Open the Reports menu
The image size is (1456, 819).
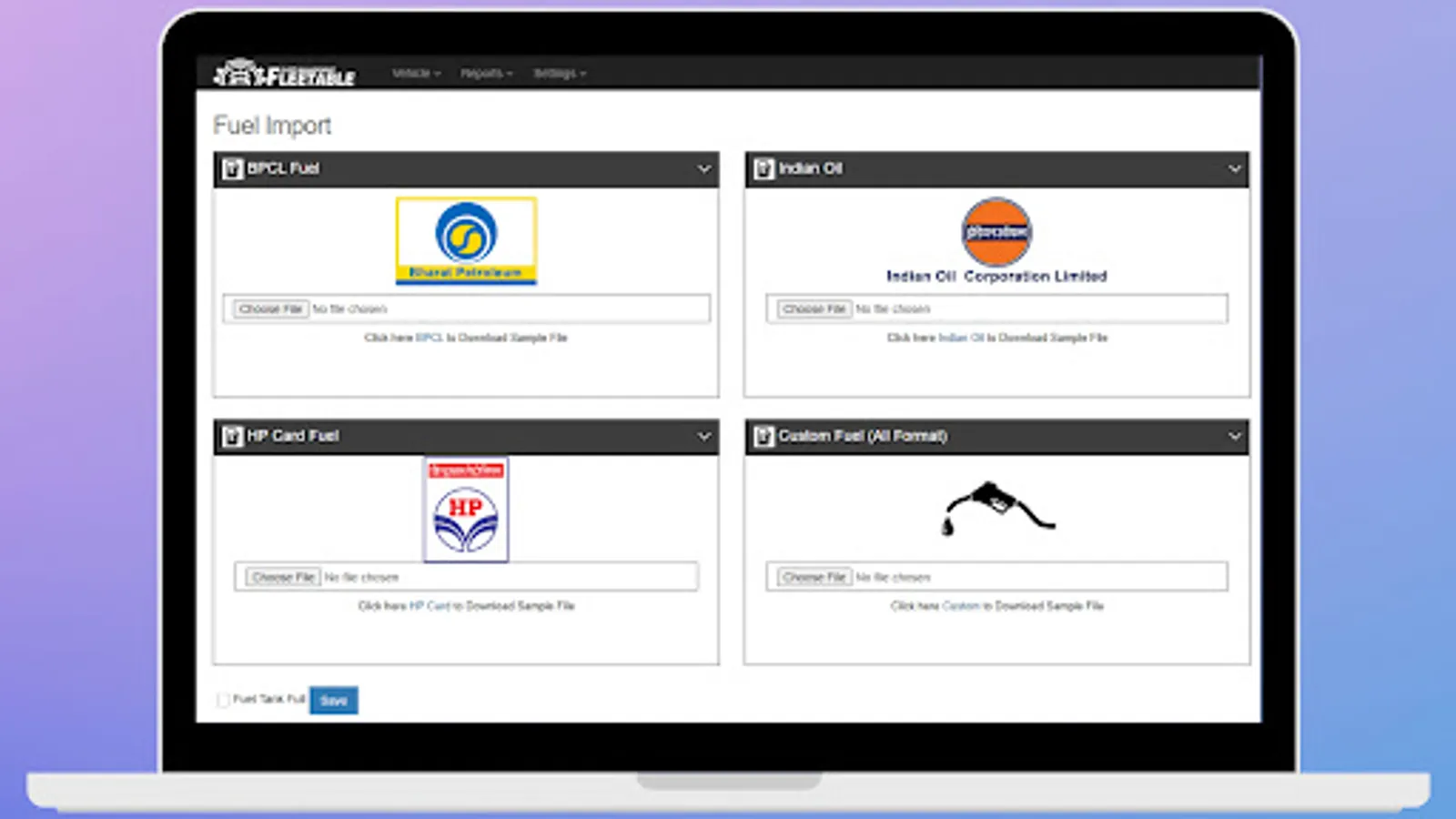coord(487,73)
